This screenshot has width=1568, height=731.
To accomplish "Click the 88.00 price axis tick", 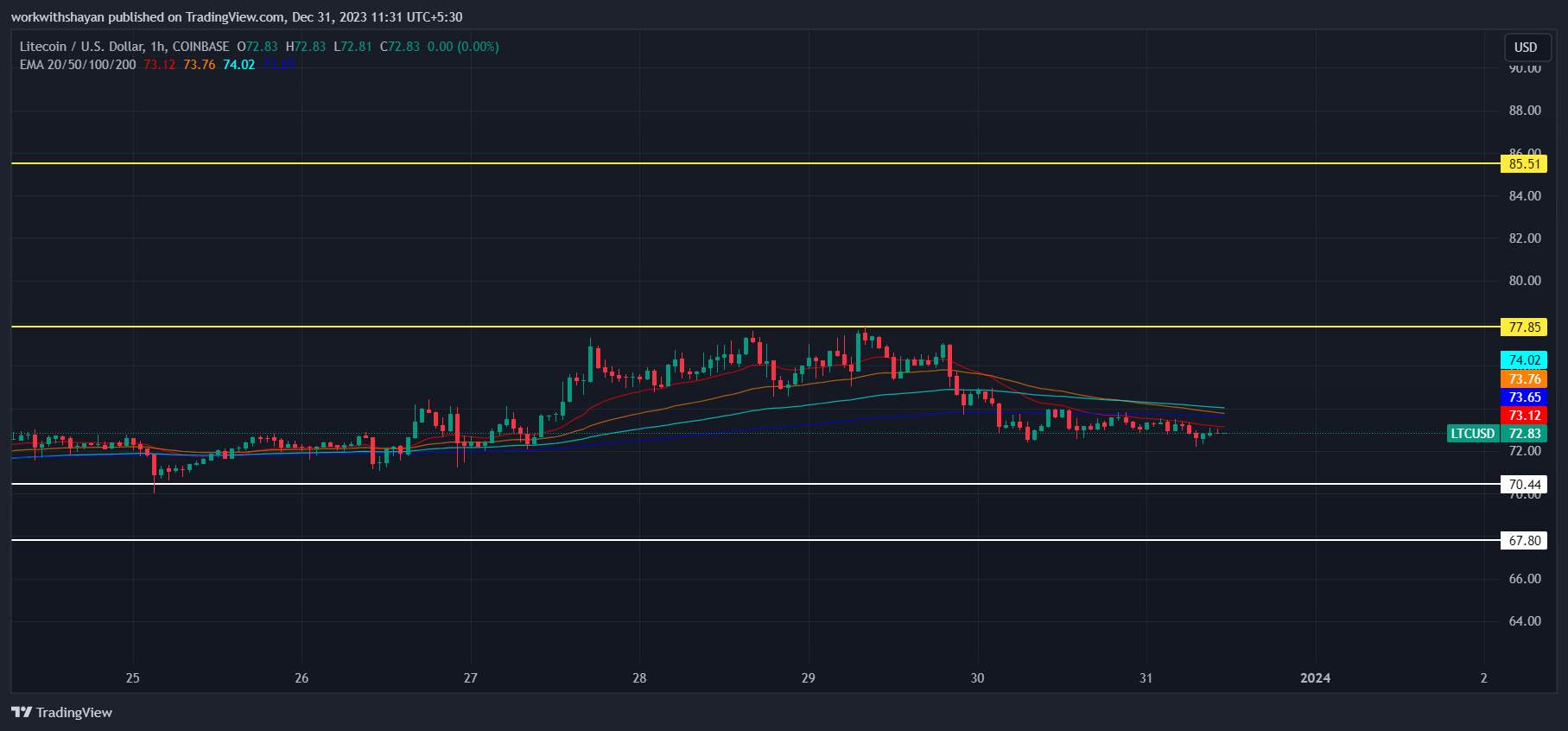I will 1525,111.
